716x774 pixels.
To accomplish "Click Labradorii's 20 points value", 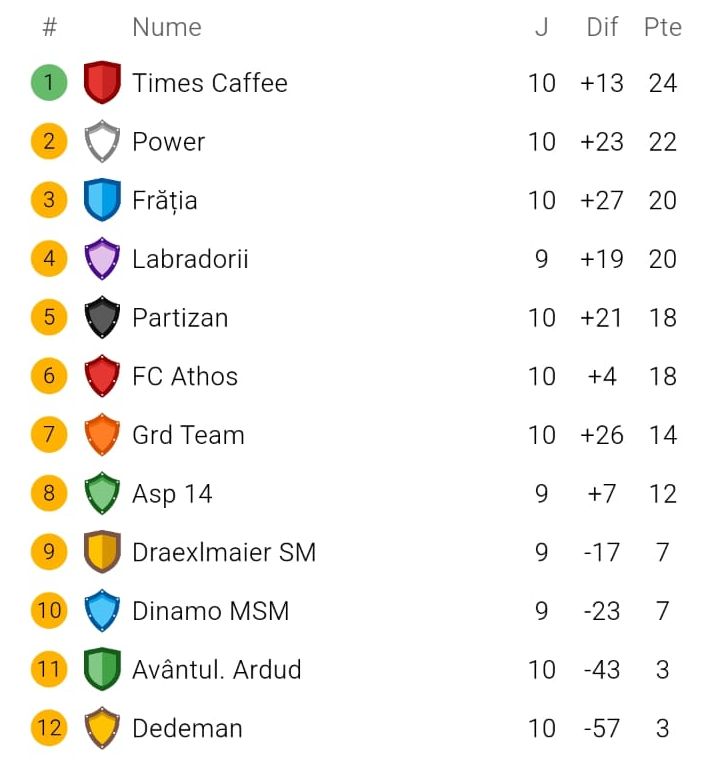I will [663, 259].
